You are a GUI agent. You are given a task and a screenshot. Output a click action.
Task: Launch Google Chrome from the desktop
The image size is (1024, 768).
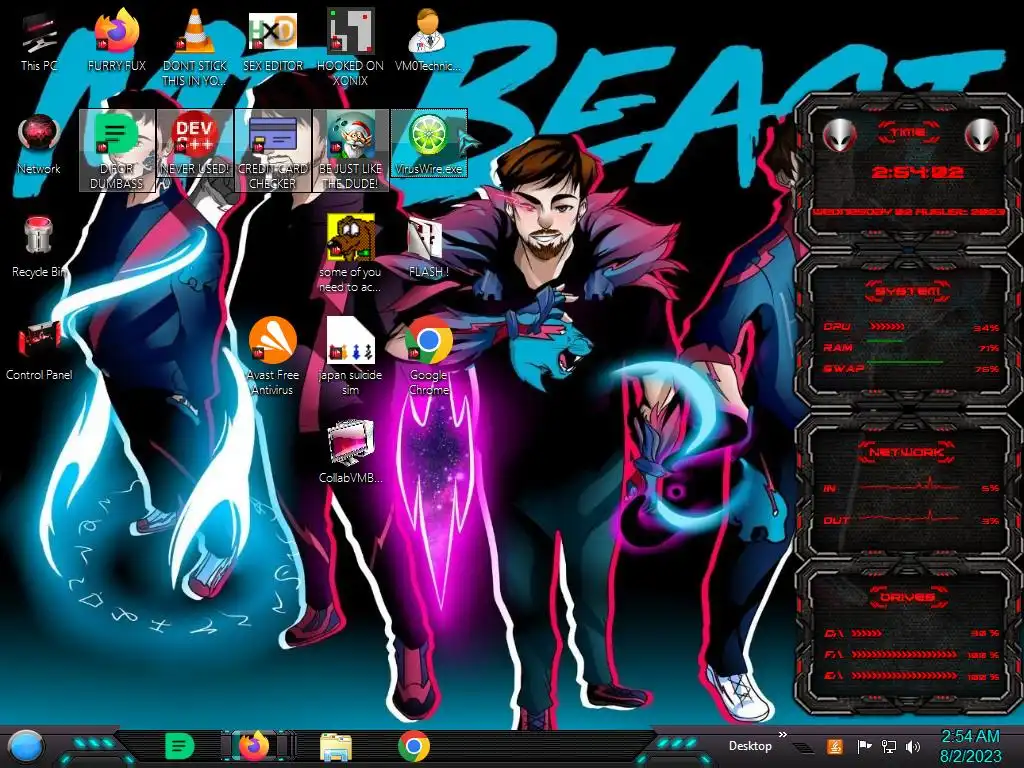(428, 357)
